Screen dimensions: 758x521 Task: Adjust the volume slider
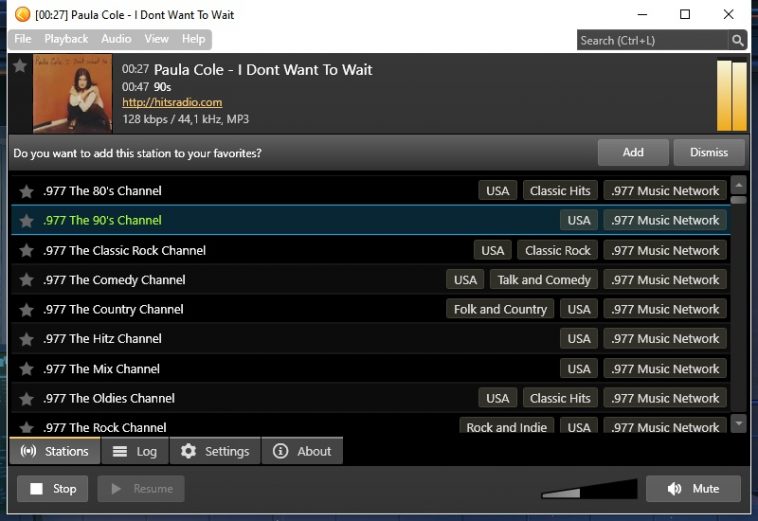(589, 489)
